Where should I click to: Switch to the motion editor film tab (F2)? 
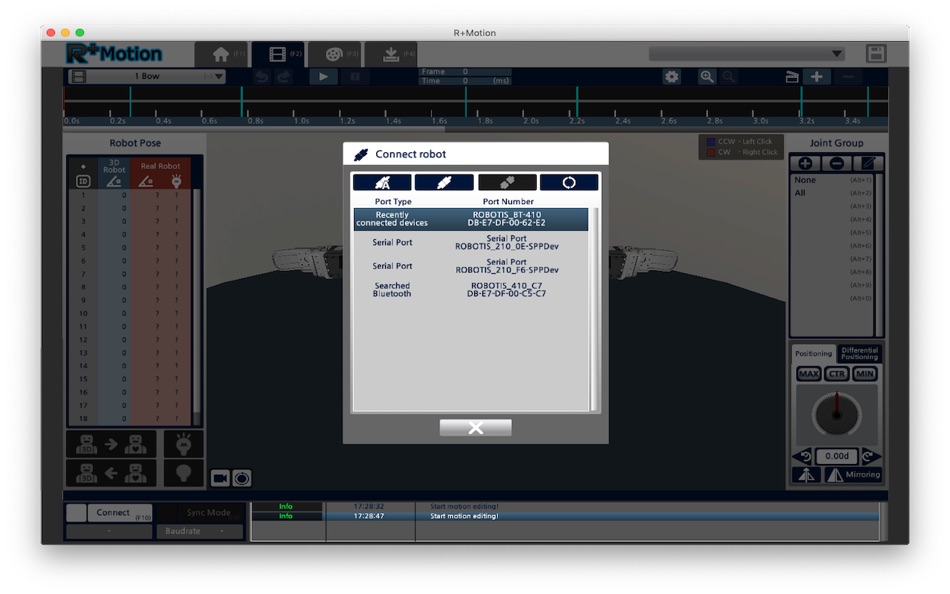coord(277,55)
